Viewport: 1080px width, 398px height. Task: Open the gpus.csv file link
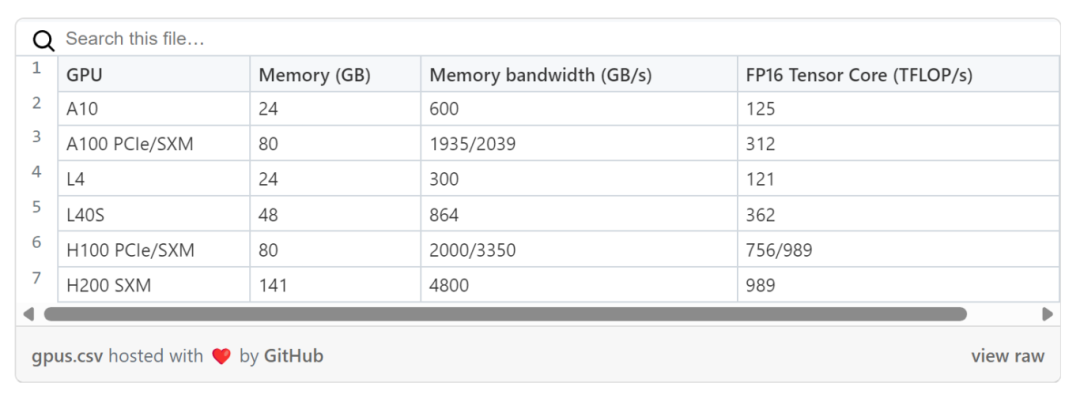coord(68,357)
